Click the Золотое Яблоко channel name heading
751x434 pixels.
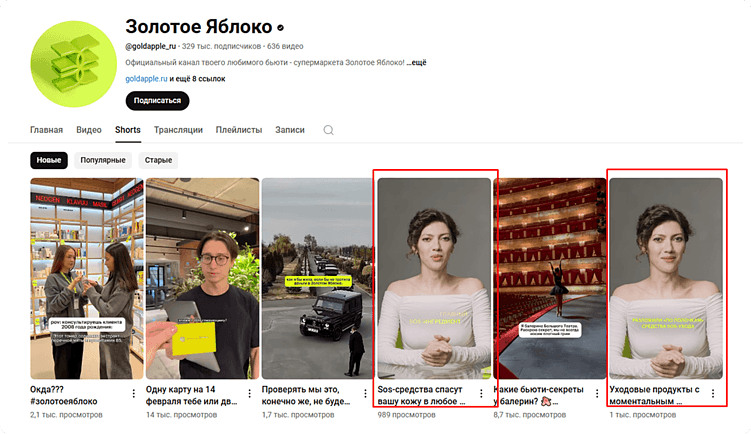pyautogui.click(x=199, y=27)
